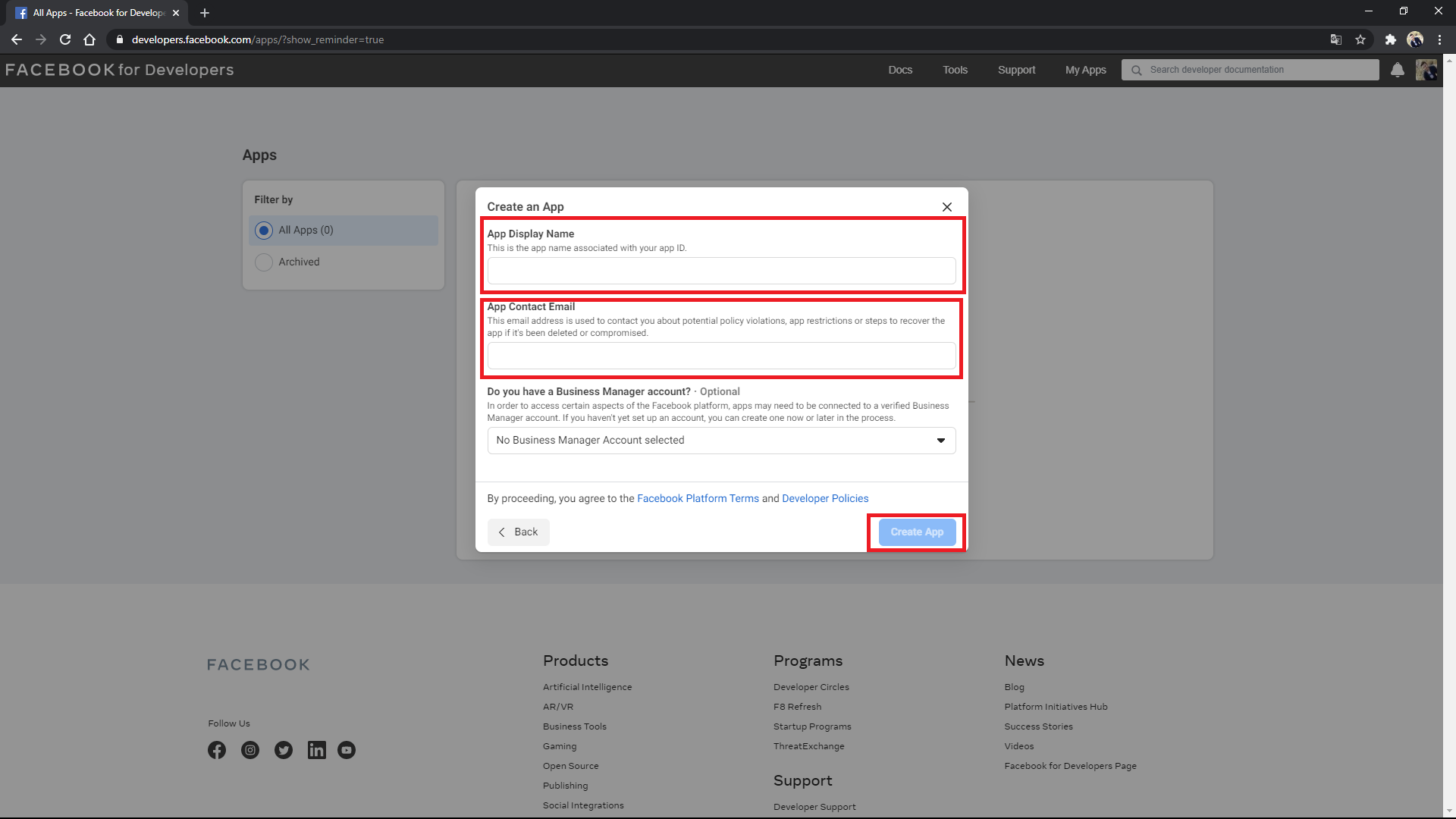The image size is (1456, 819).
Task: Click the FACEBOOK footer logo
Action: click(x=259, y=665)
